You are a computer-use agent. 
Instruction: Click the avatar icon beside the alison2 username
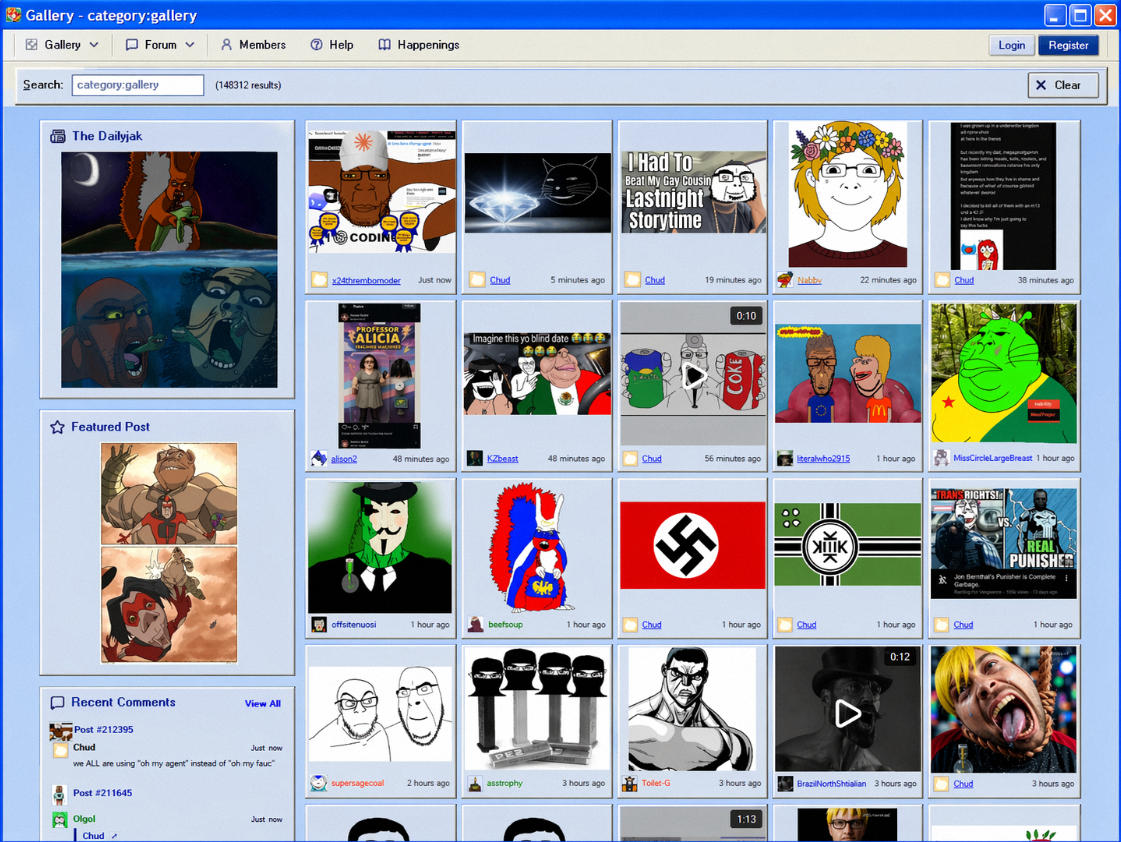pyautogui.click(x=319, y=459)
